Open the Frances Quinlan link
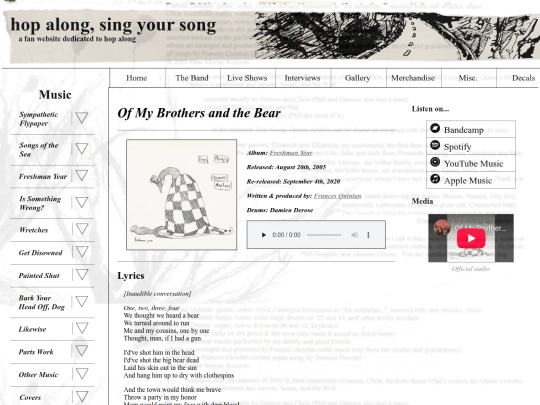The image size is (540, 405). [338, 196]
